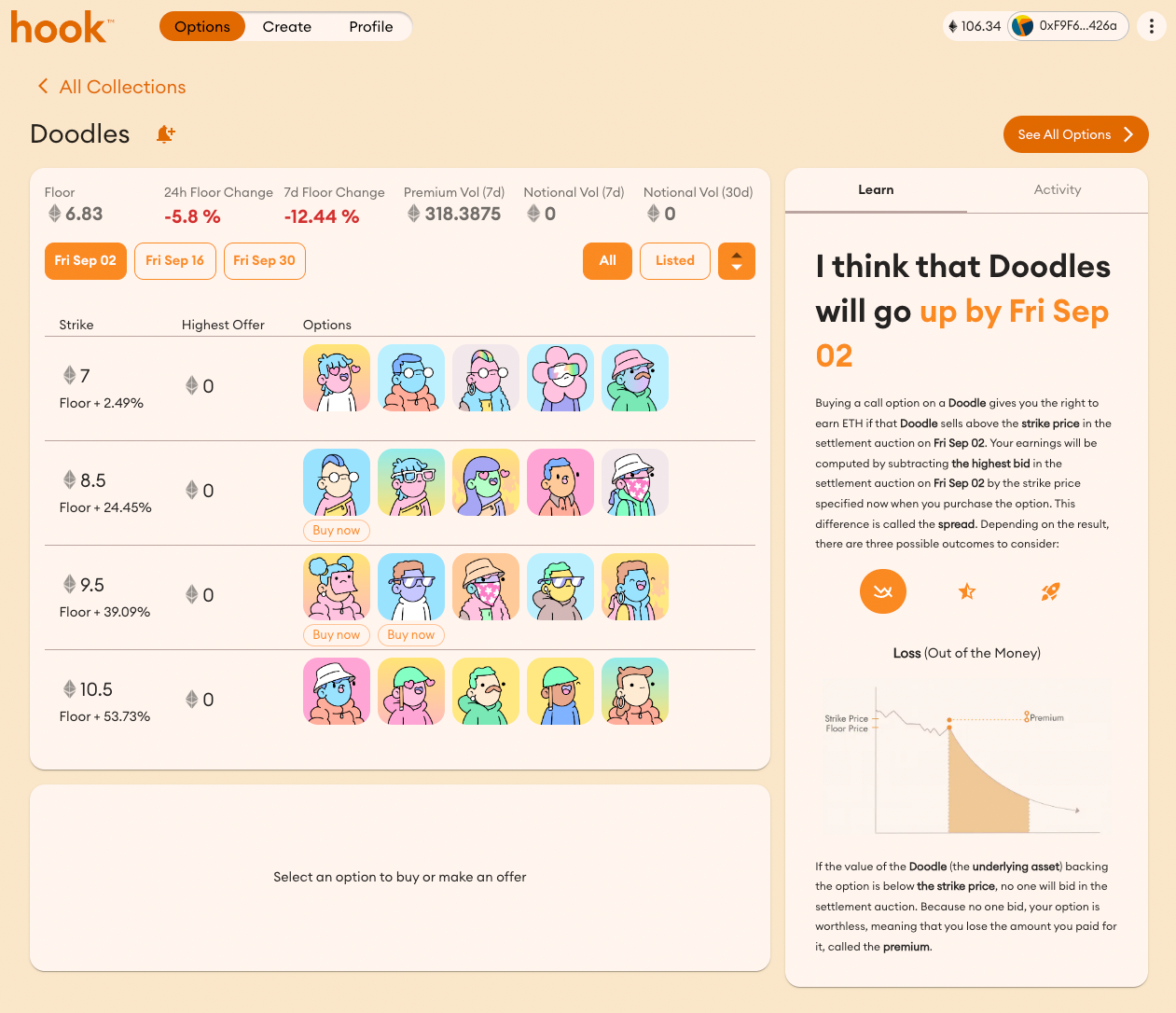
Task: Select second Doodle in strike 7 row
Action: pos(411,378)
